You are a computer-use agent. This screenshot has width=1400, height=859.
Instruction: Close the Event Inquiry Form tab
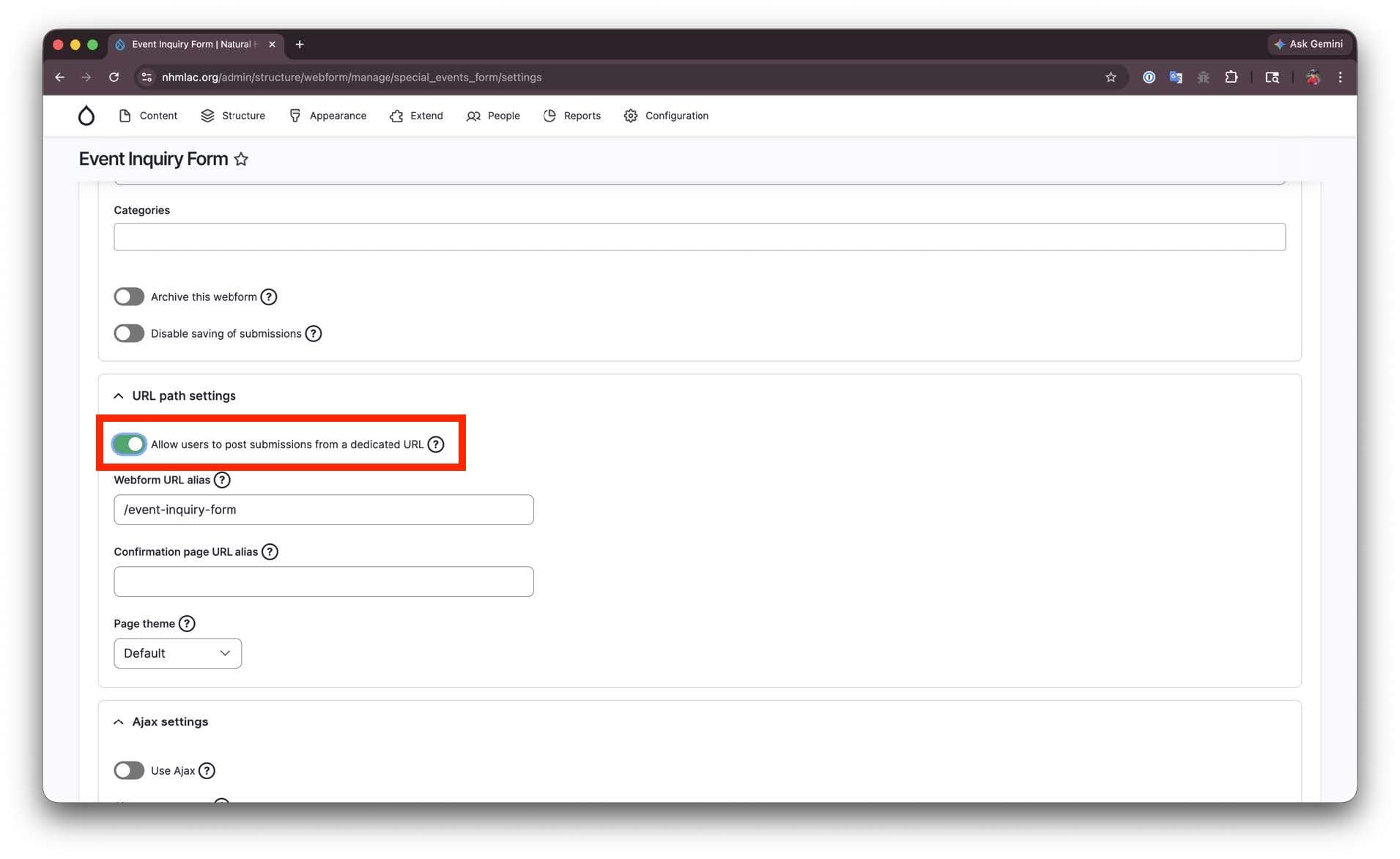pyautogui.click(x=272, y=45)
